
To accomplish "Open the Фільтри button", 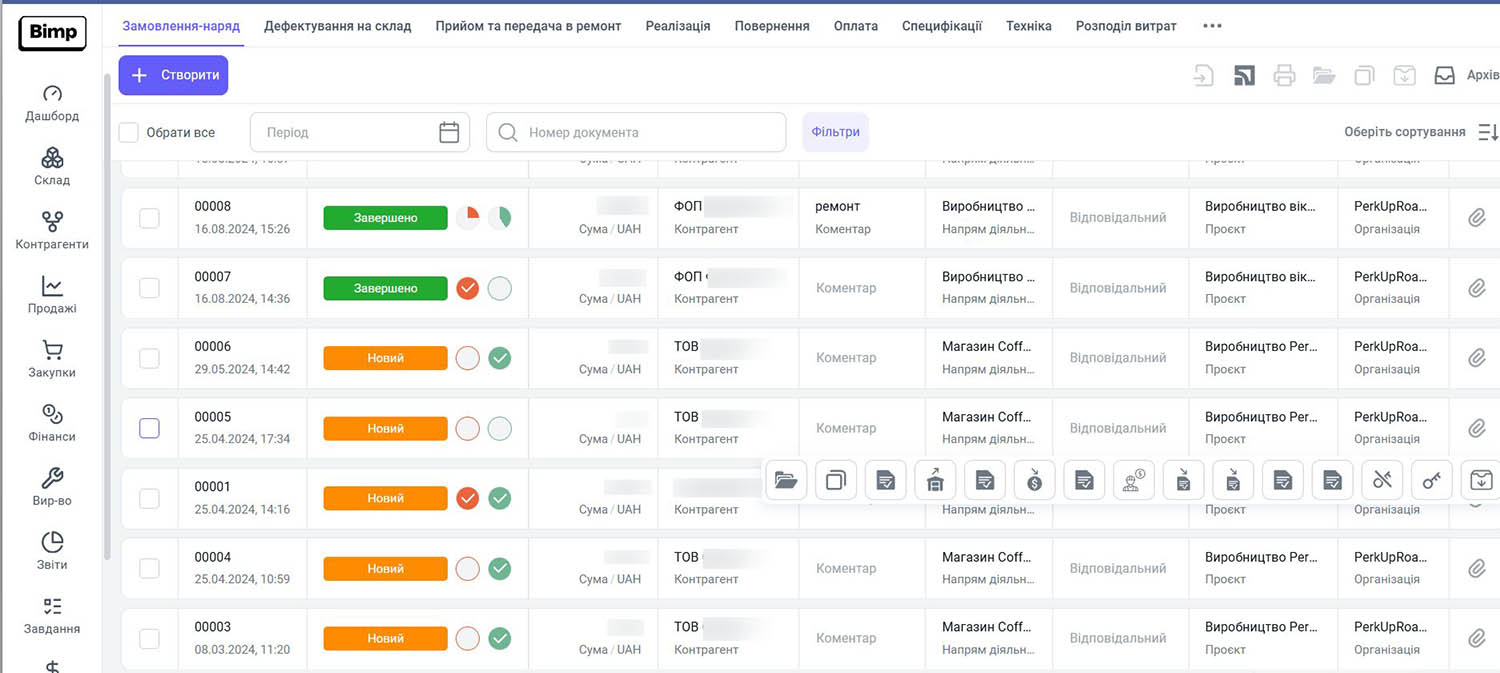I will click(835, 132).
